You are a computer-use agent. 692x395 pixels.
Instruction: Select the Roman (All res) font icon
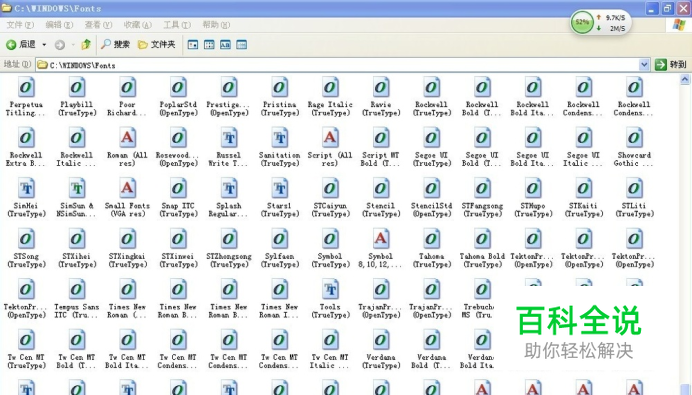[x=128, y=138]
